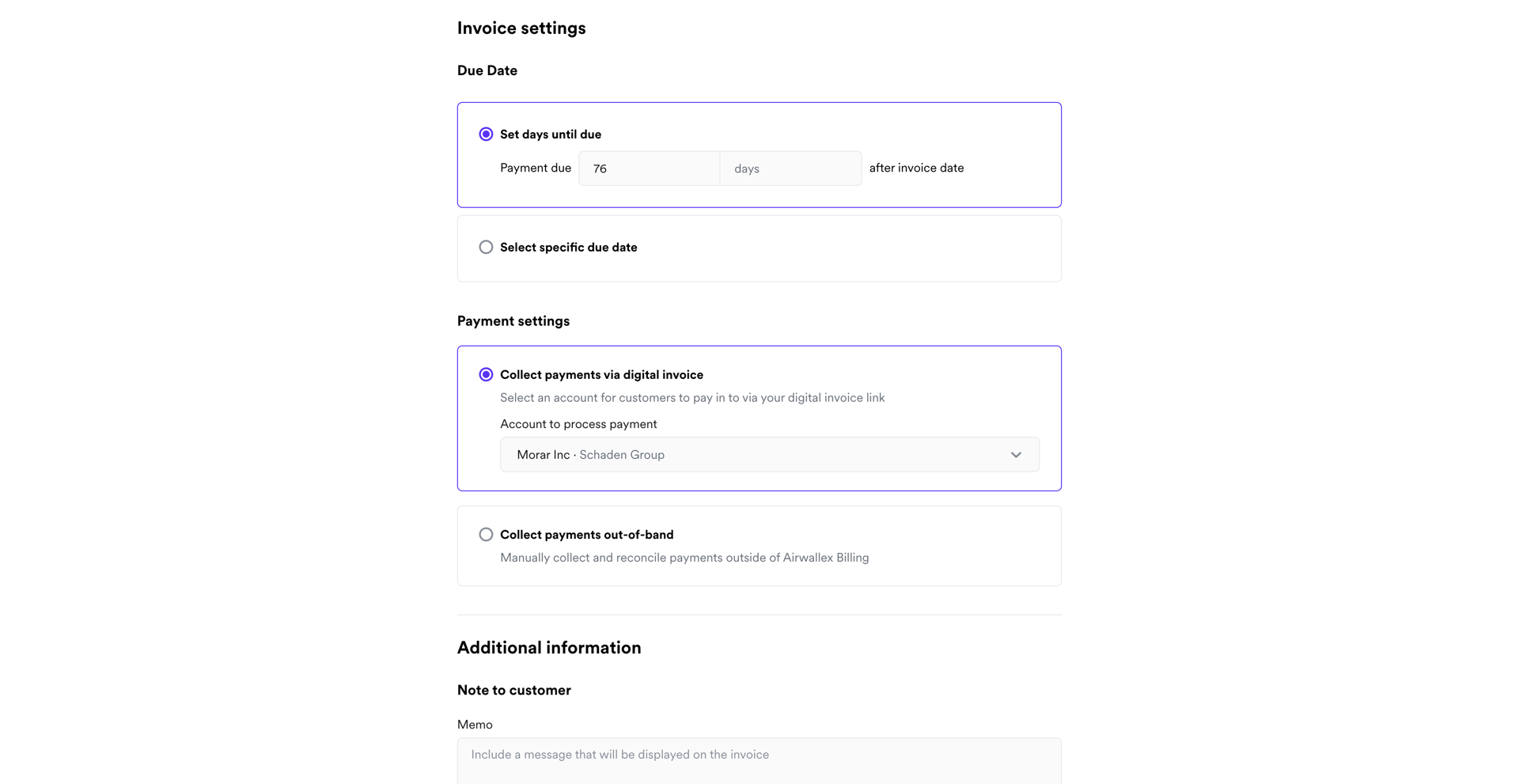Click the 'Payment settings' heading

click(x=513, y=320)
